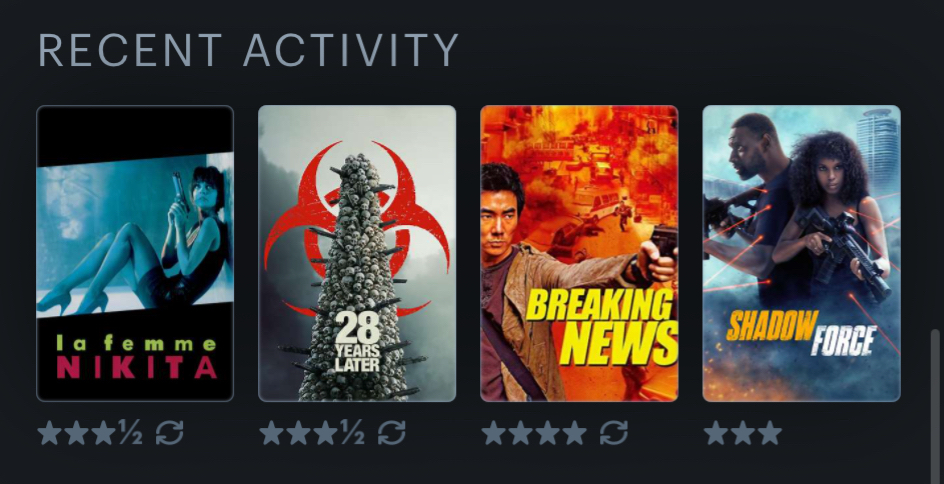Click the first star under La Femme Nikita
The image size is (944, 484).
(x=50, y=433)
